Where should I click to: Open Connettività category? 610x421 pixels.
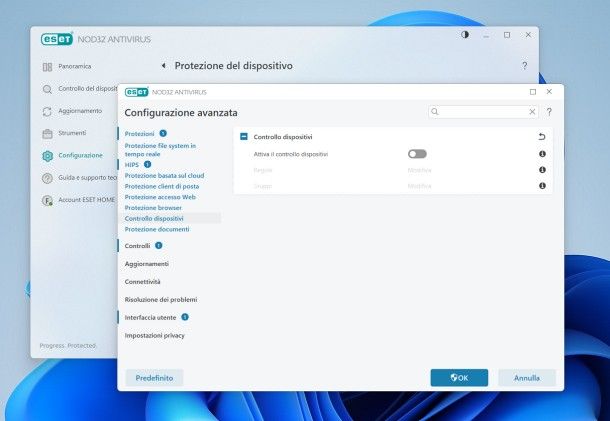[142, 282]
